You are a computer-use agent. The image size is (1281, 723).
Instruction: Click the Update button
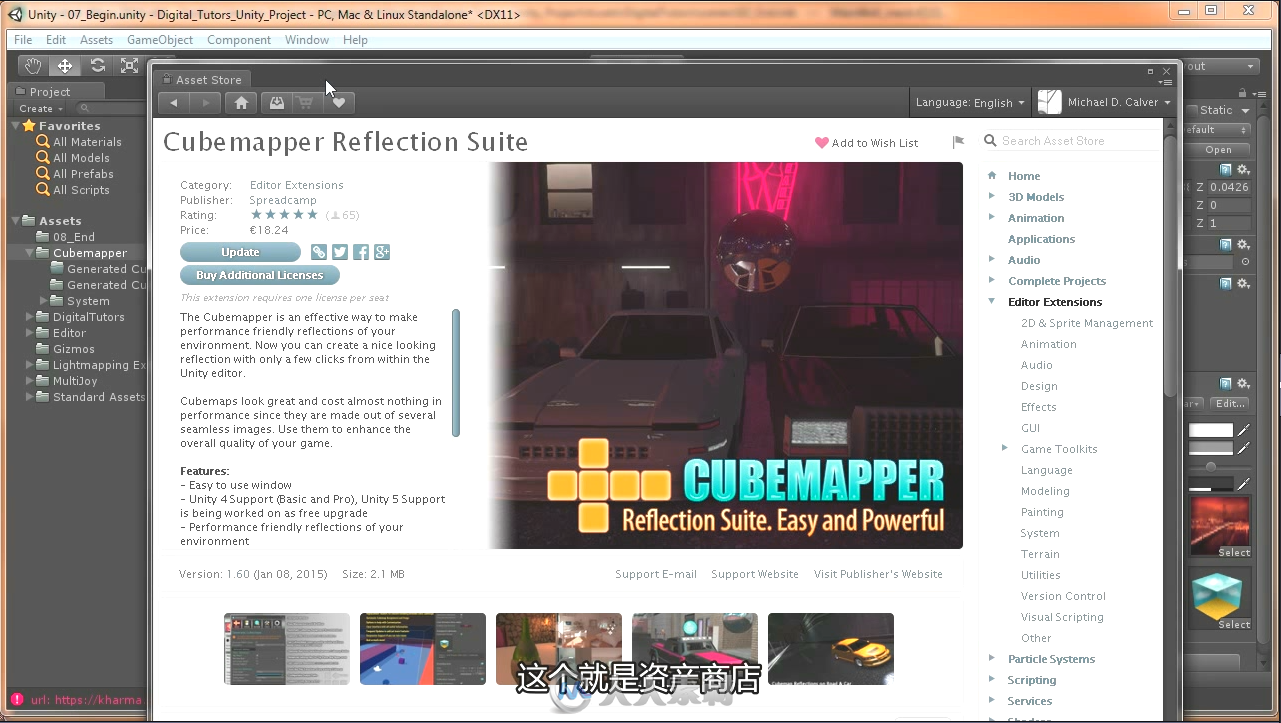coord(240,252)
